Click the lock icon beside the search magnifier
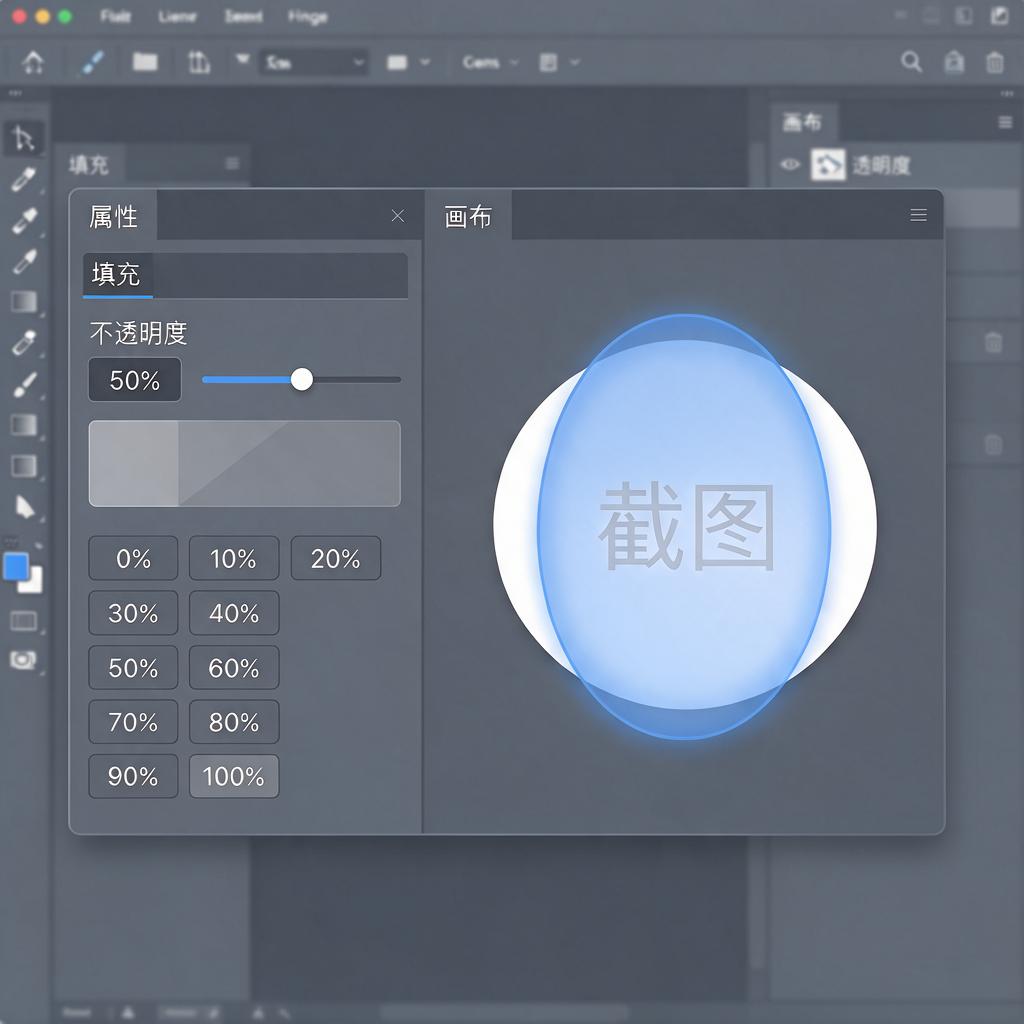The image size is (1024, 1024). point(954,62)
